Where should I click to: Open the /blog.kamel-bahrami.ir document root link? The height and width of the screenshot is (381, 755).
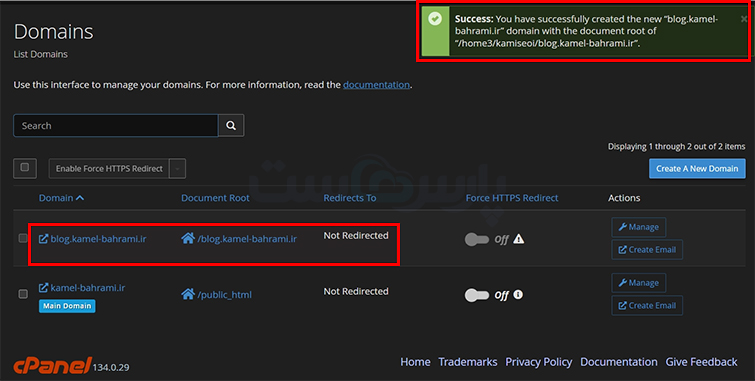point(247,239)
